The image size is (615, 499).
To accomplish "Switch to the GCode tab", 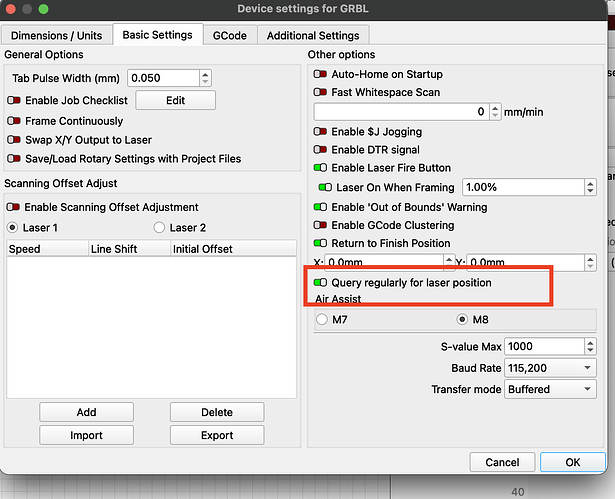I will point(229,35).
